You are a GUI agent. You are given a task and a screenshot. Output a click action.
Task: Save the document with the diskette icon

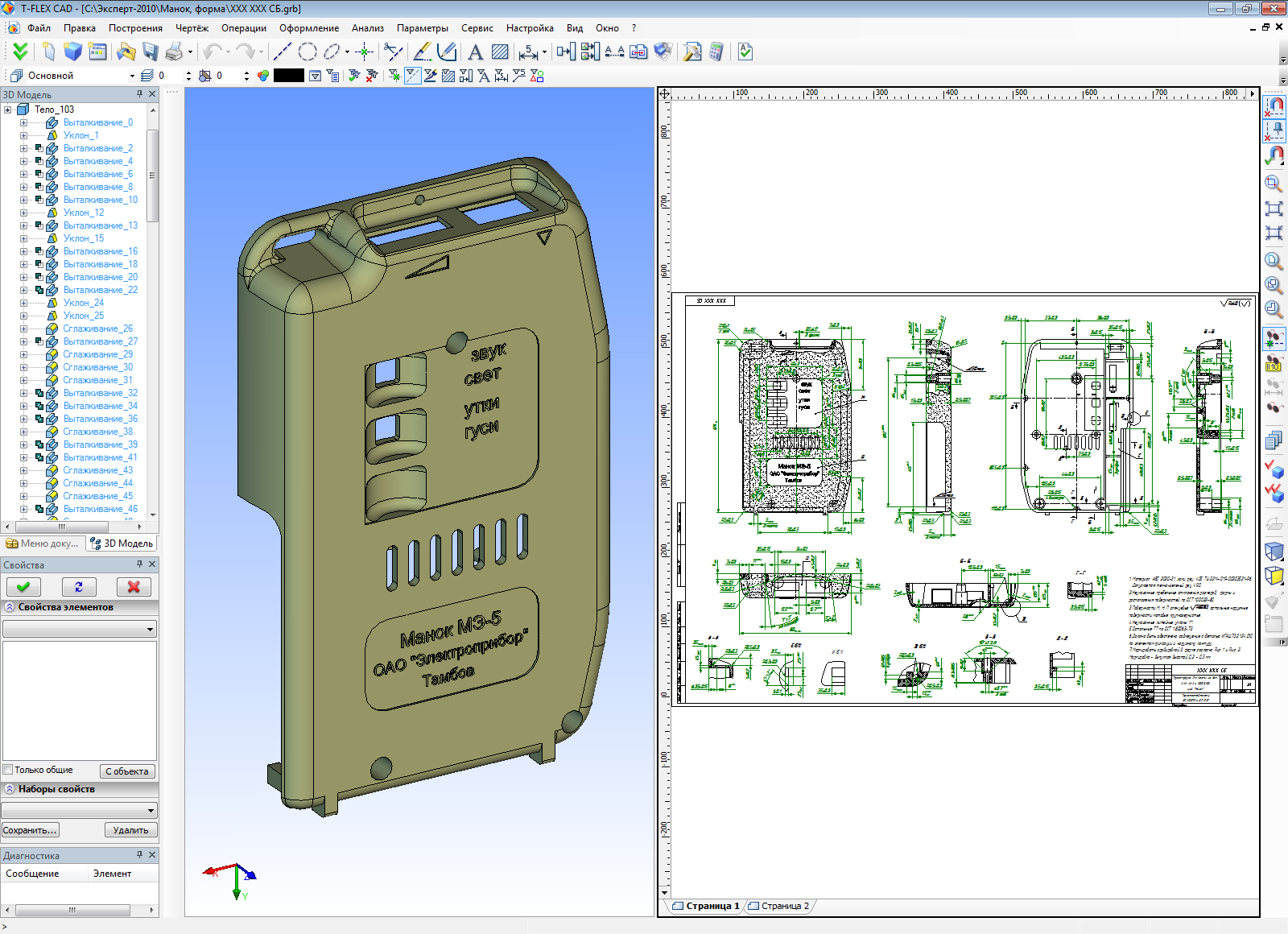150,52
